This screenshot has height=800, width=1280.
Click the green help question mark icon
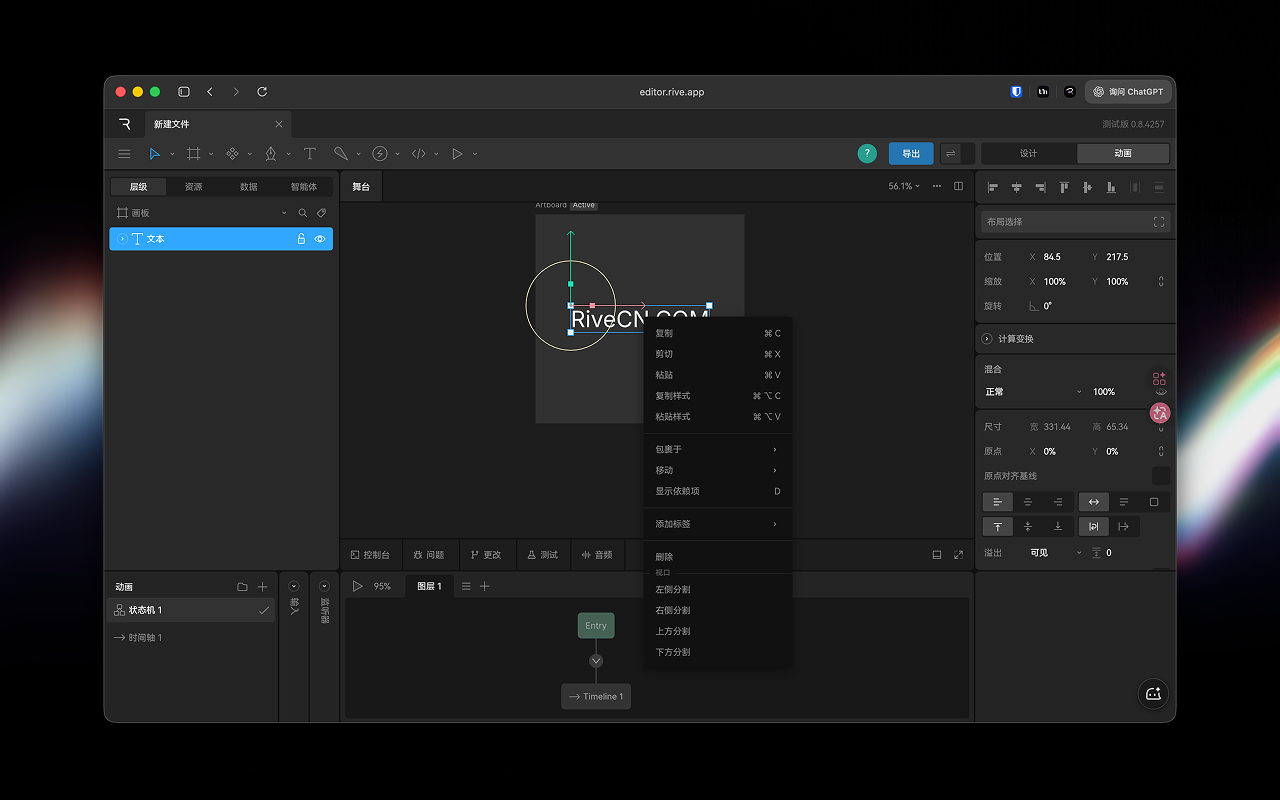pyautogui.click(x=867, y=154)
